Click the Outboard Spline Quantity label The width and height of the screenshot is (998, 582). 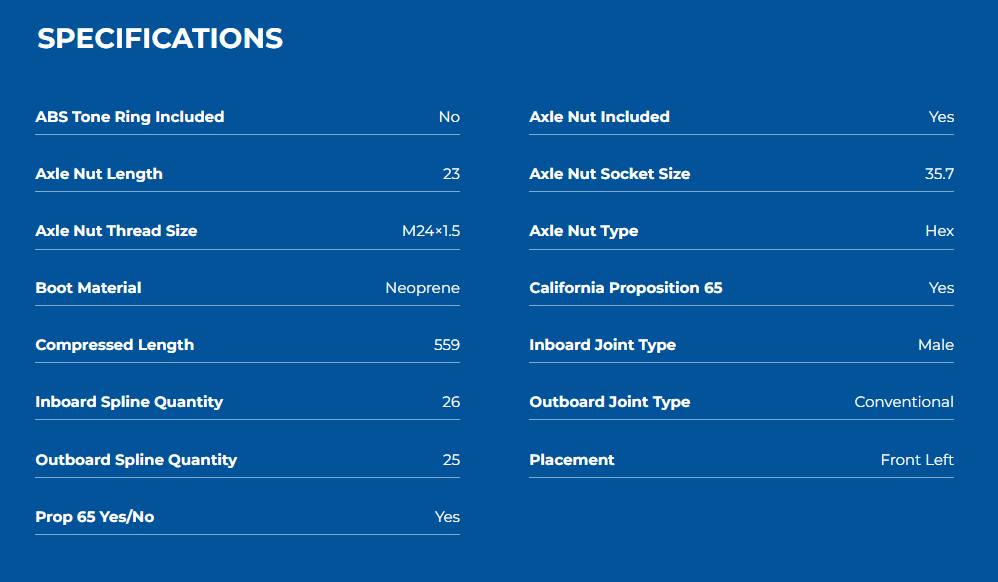[136, 460]
